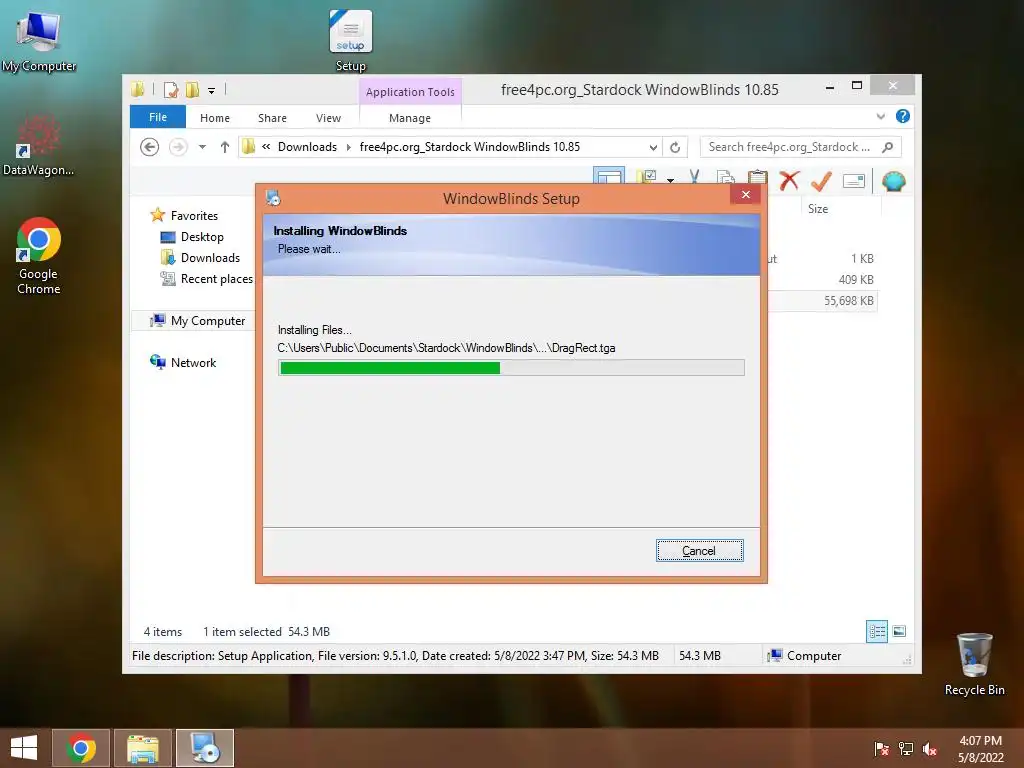
Task: Click the 1 KB file size cell
Action: tap(862, 259)
